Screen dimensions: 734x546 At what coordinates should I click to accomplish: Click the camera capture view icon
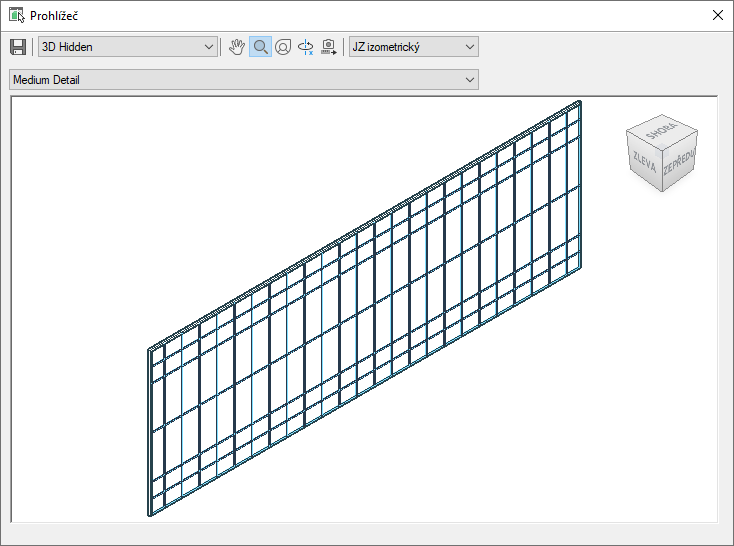pos(329,47)
